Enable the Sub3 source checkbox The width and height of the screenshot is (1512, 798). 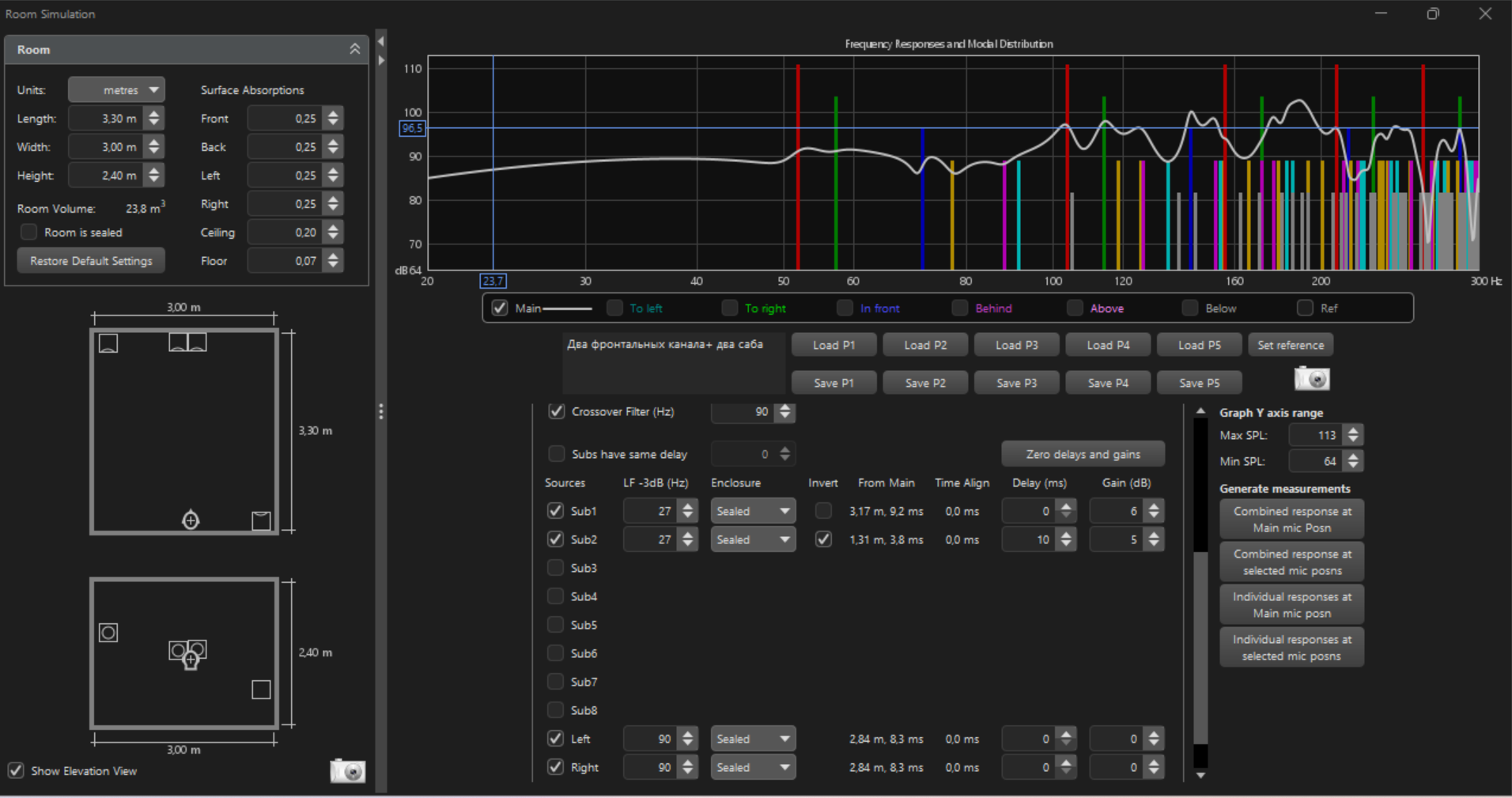coord(555,568)
